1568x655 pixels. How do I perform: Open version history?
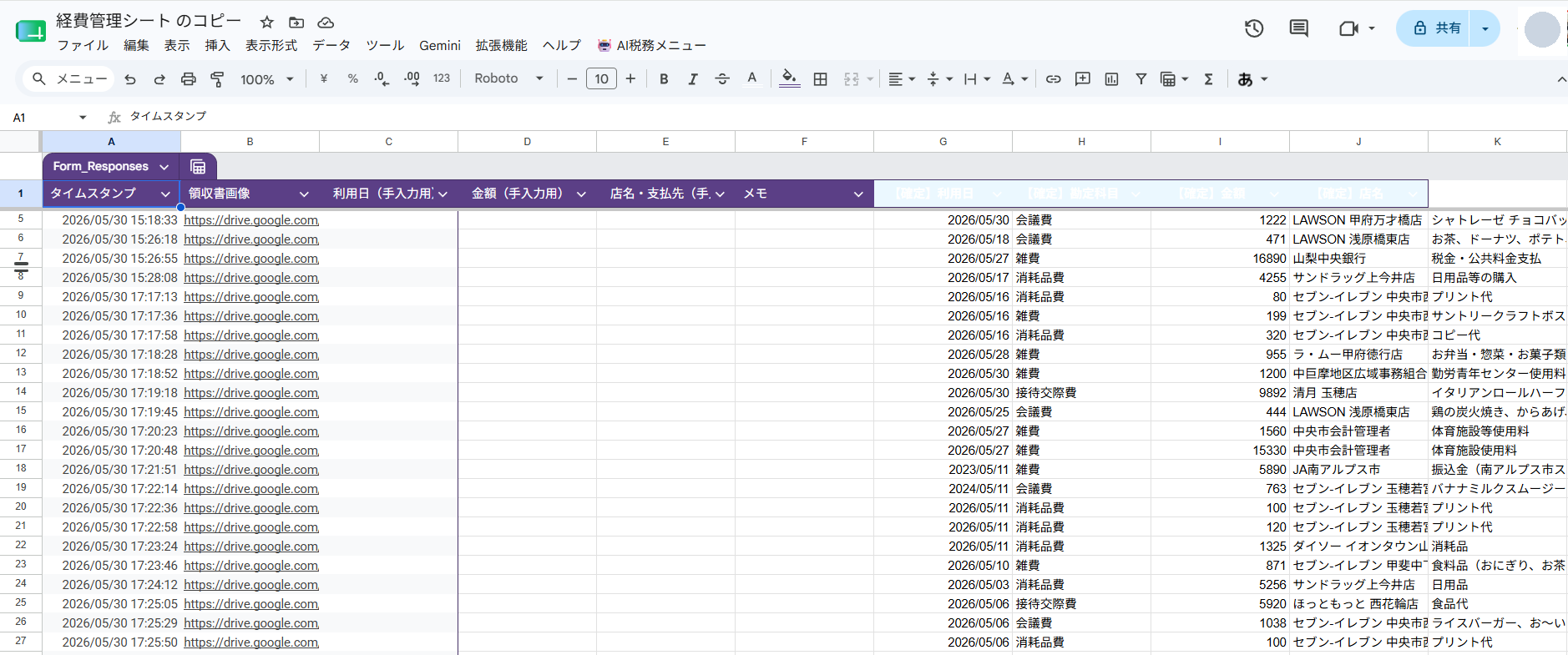[1254, 28]
